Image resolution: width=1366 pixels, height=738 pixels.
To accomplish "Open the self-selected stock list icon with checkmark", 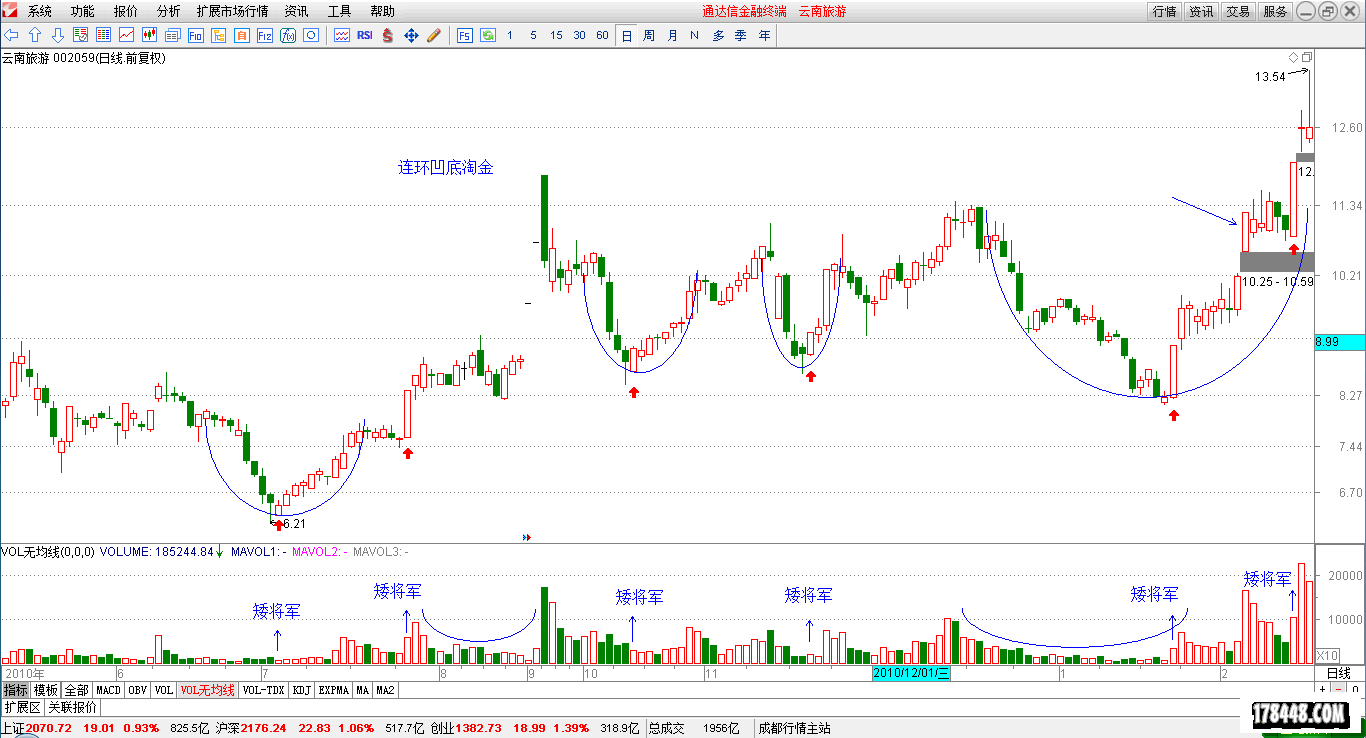I will click(x=80, y=35).
